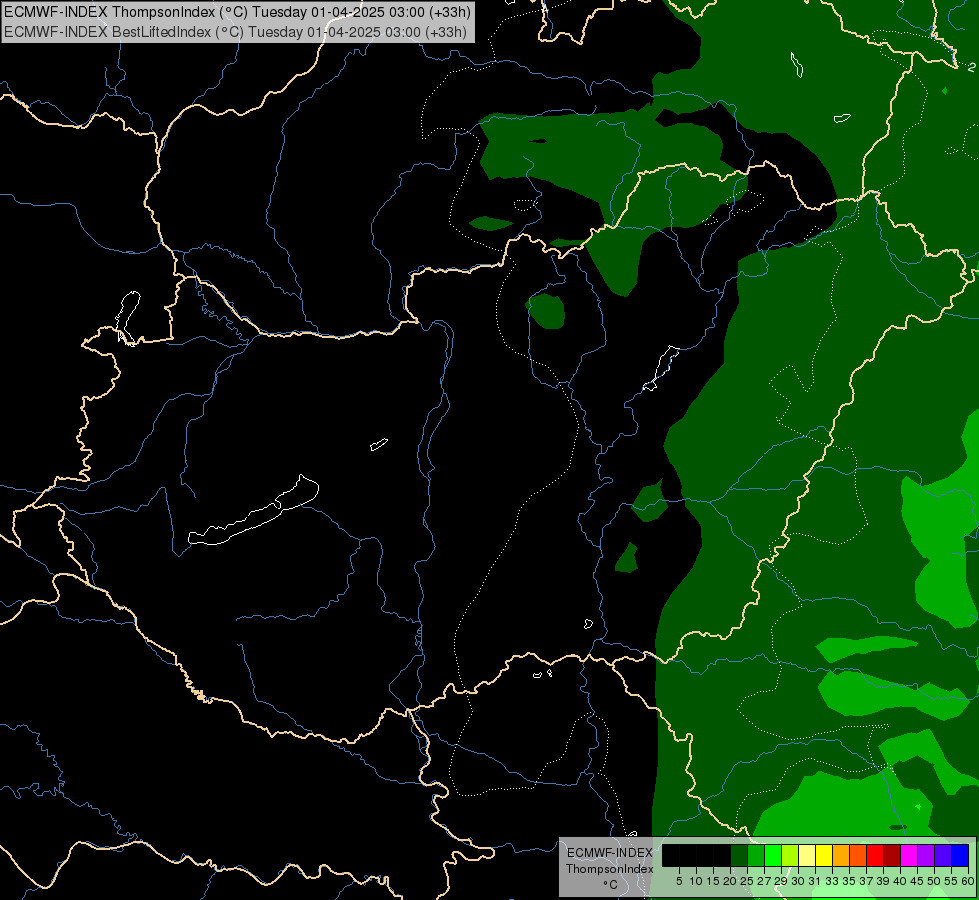Viewport: 979px width, 900px height.
Task: Click the legend value '37'
Action: coord(866,881)
